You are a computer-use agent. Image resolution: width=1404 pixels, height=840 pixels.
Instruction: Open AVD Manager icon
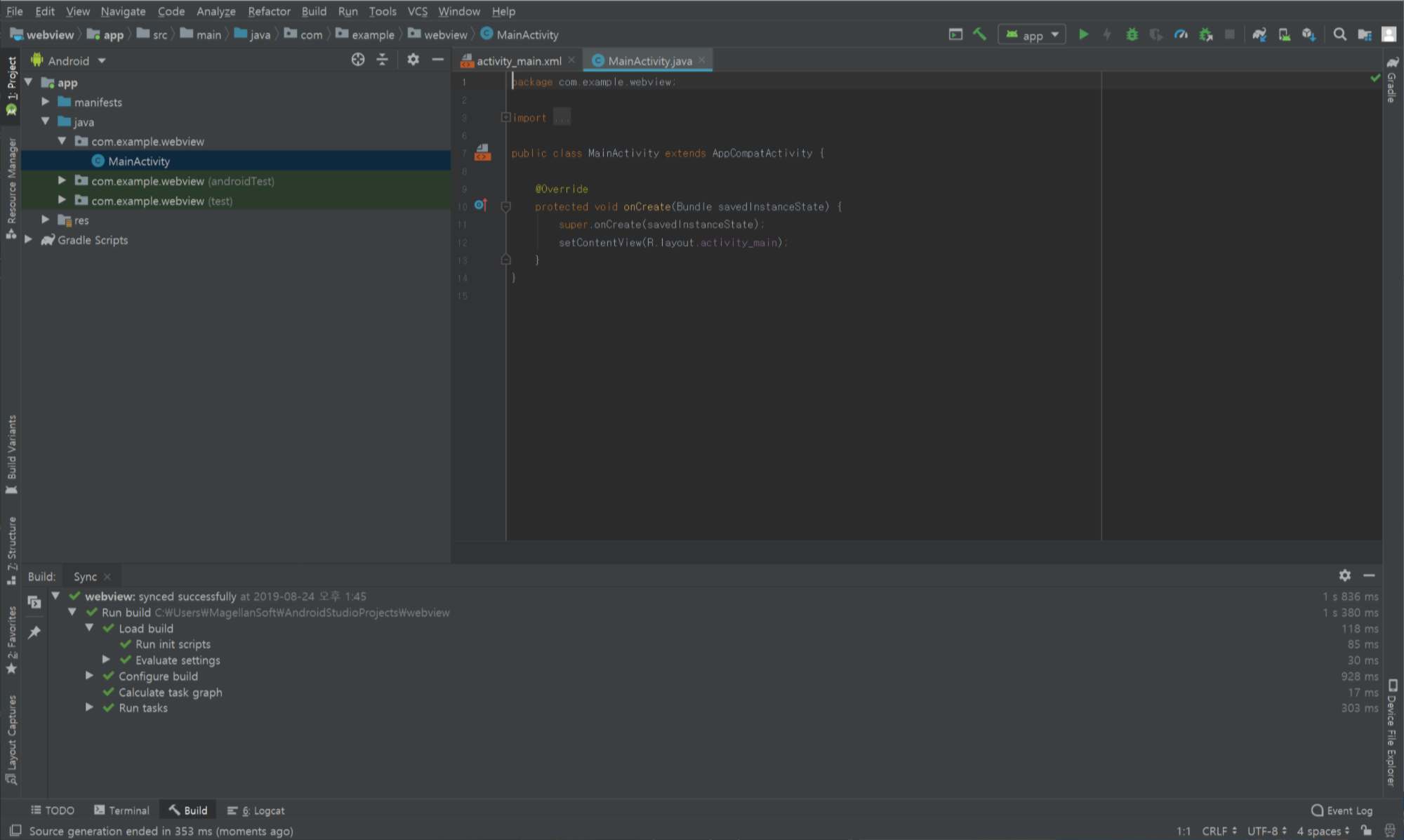[1284, 34]
